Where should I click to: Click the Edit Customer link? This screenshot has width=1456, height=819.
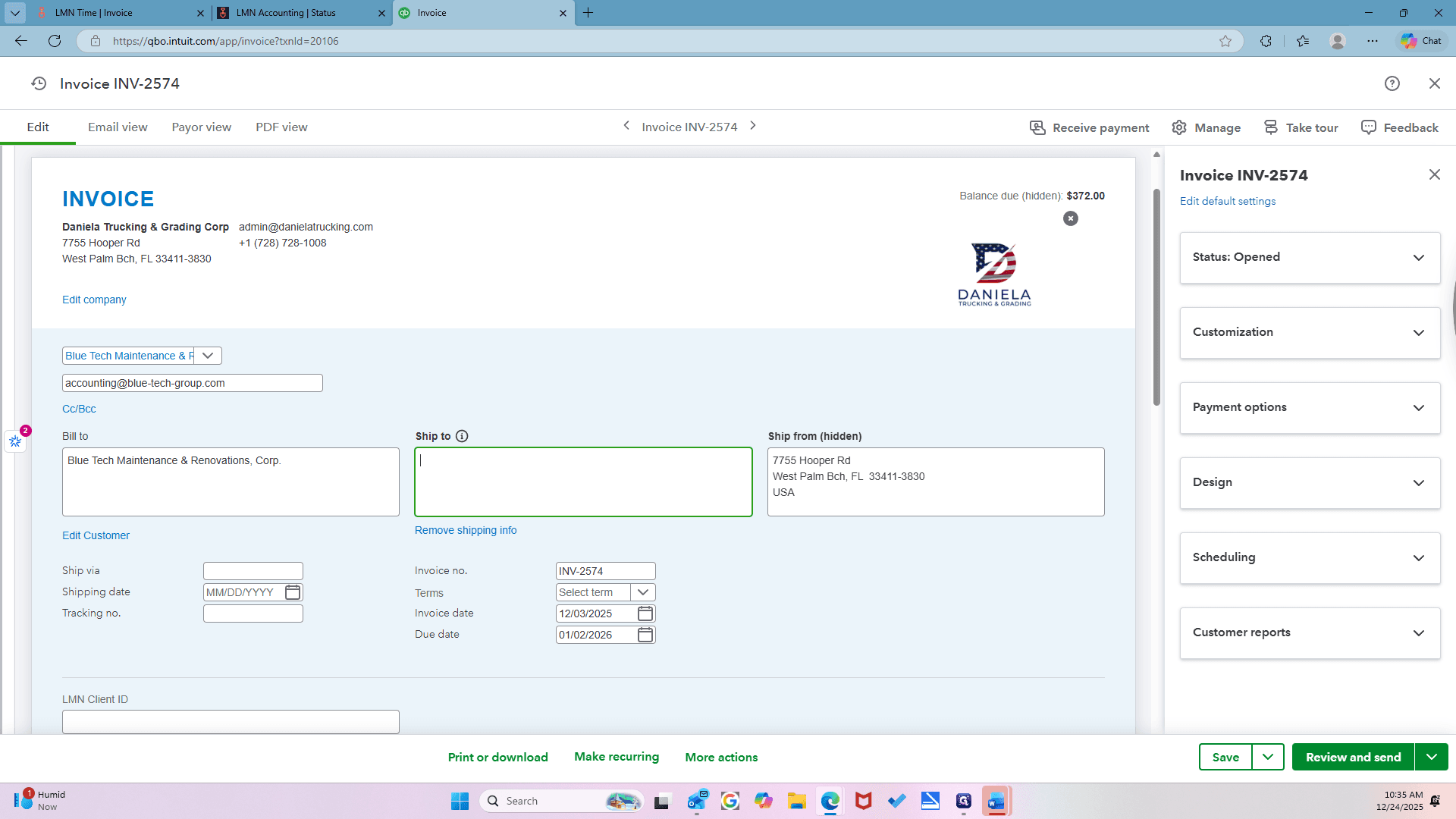pos(96,535)
